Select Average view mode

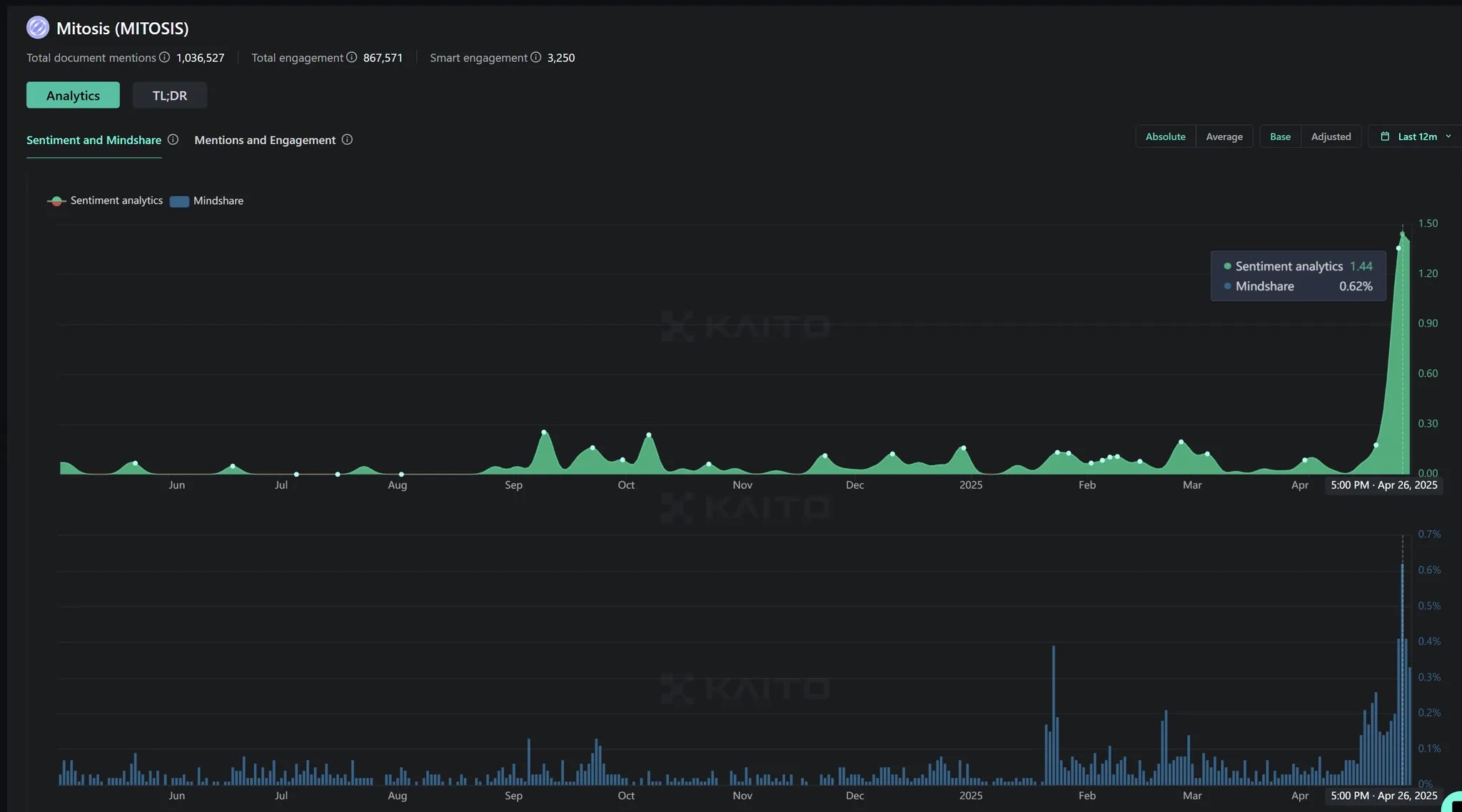1224,136
